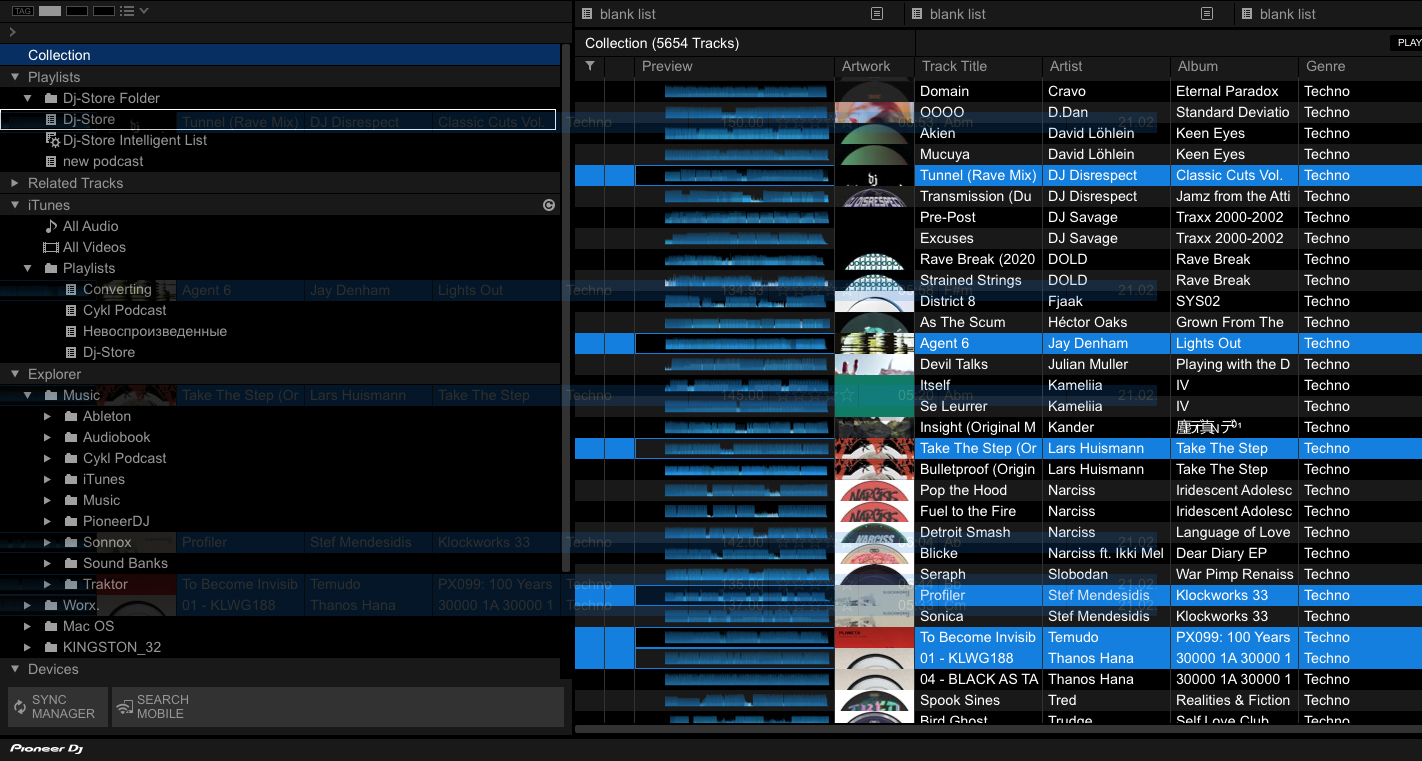Open the list view options dropdown arrow
Viewport: 1422px width, 761px height.
coord(144,11)
